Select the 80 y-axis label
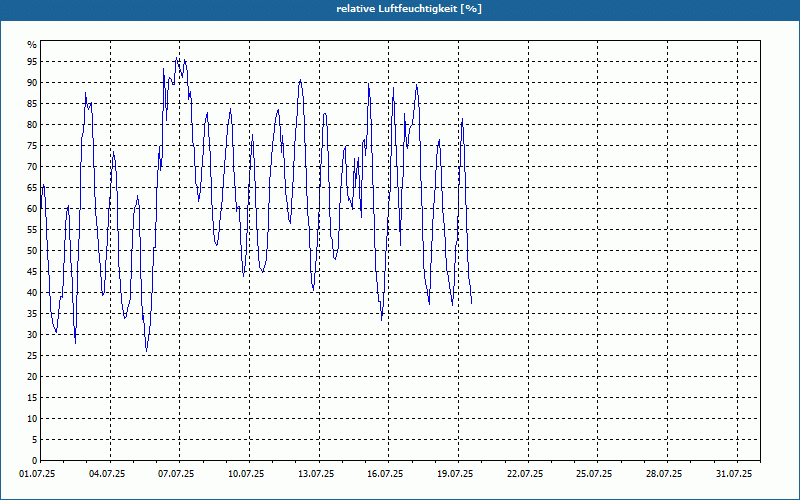 tap(32, 124)
